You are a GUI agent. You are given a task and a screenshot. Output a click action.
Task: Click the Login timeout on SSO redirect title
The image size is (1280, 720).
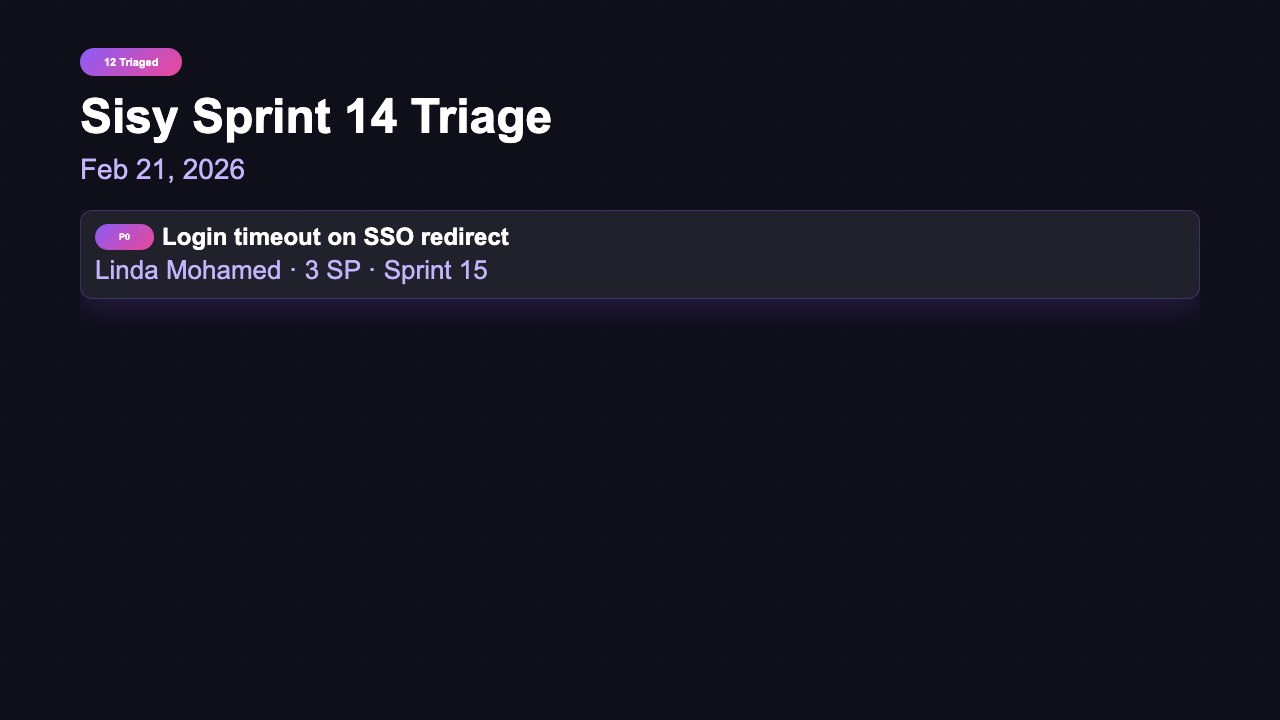(x=336, y=237)
